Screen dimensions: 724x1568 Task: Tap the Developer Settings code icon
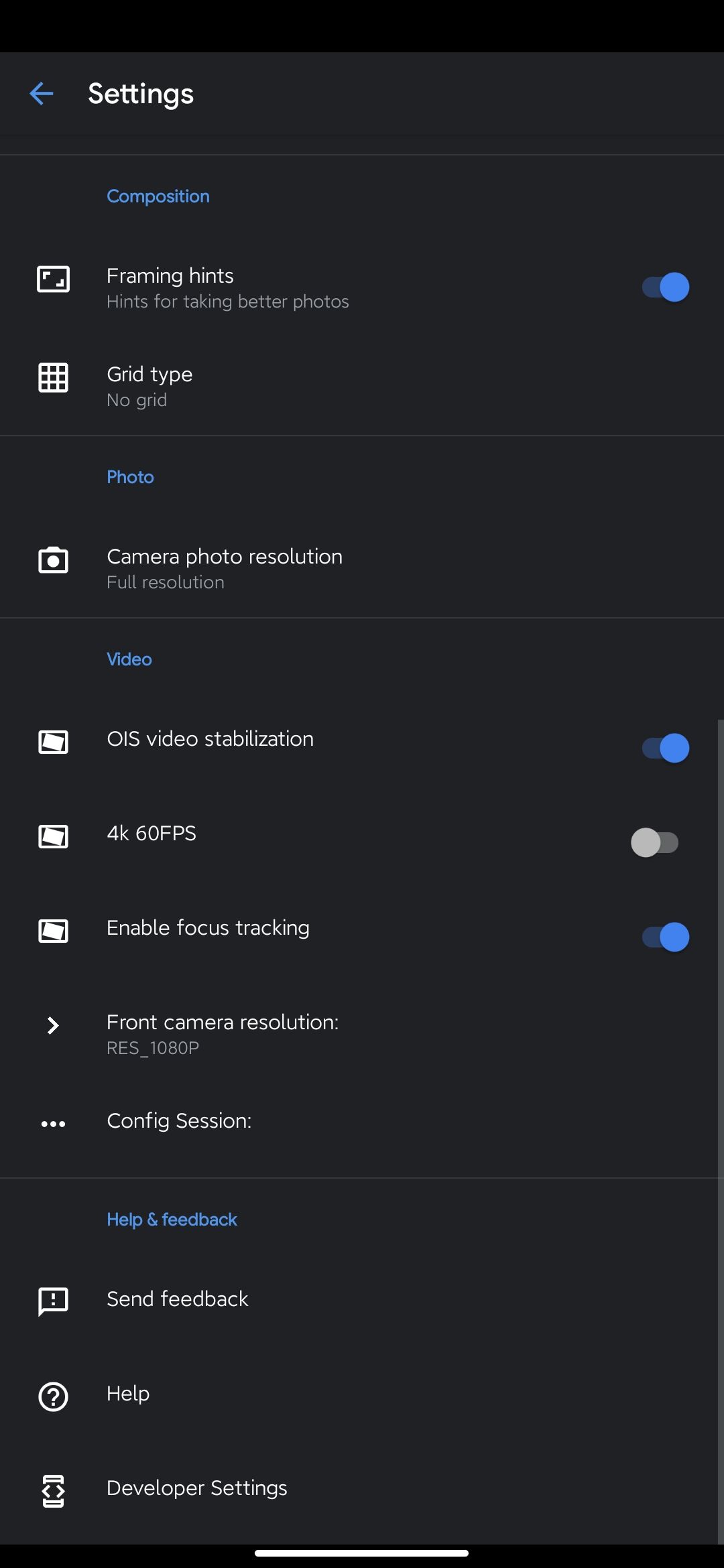click(53, 1491)
